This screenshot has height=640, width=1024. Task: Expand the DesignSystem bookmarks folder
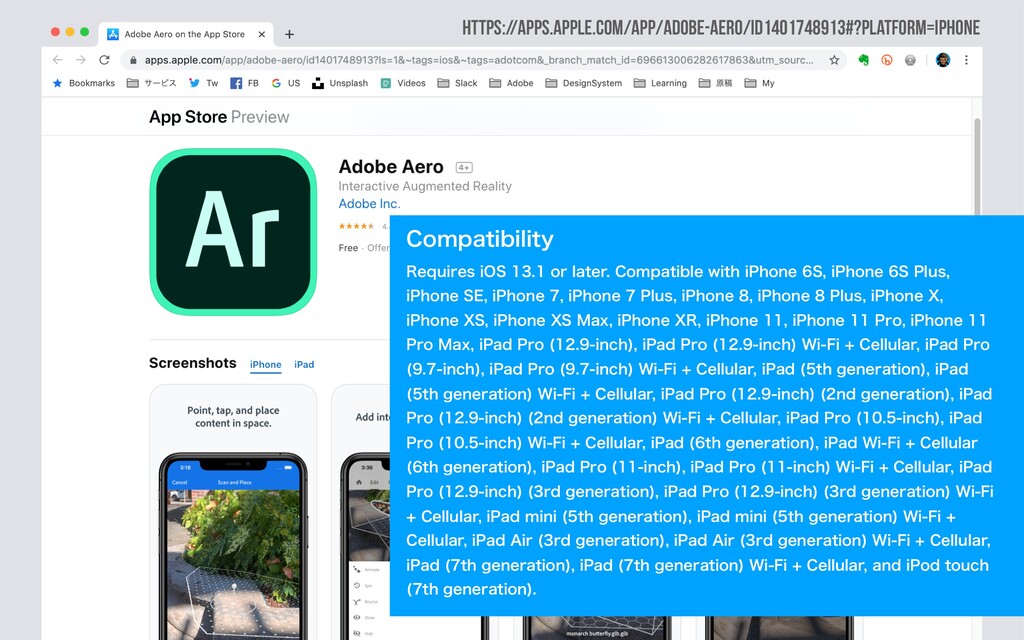(583, 83)
